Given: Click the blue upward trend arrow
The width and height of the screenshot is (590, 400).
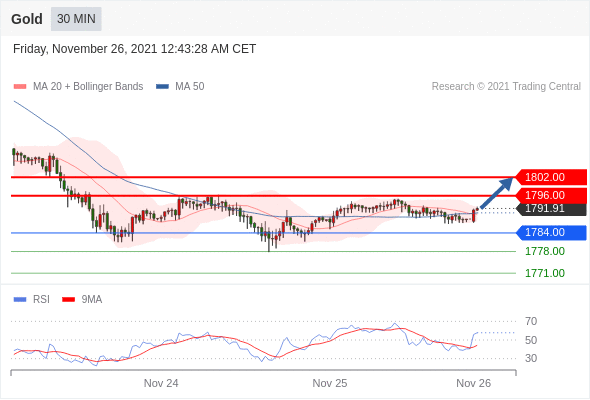Looking at the screenshot, I should pos(497,192).
